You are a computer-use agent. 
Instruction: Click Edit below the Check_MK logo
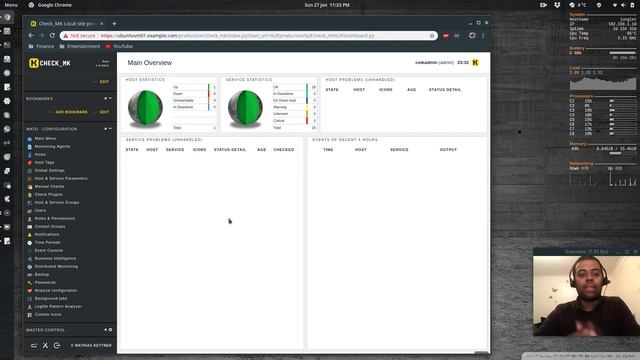pyautogui.click(x=104, y=82)
